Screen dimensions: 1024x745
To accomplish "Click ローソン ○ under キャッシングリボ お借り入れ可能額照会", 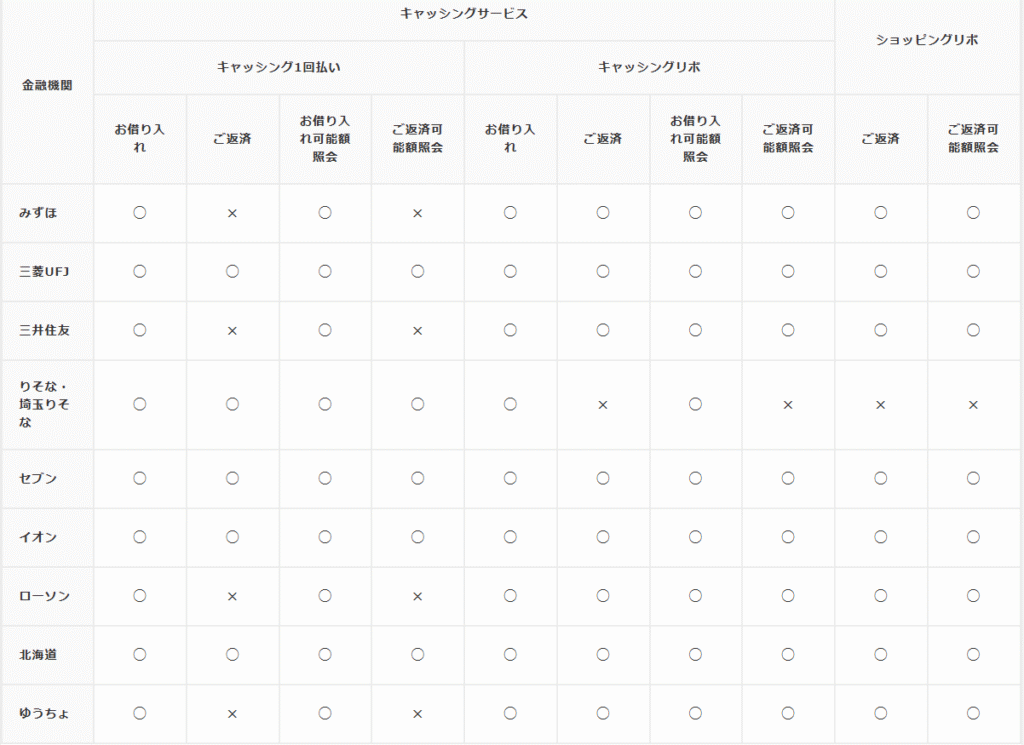I will (x=696, y=596).
